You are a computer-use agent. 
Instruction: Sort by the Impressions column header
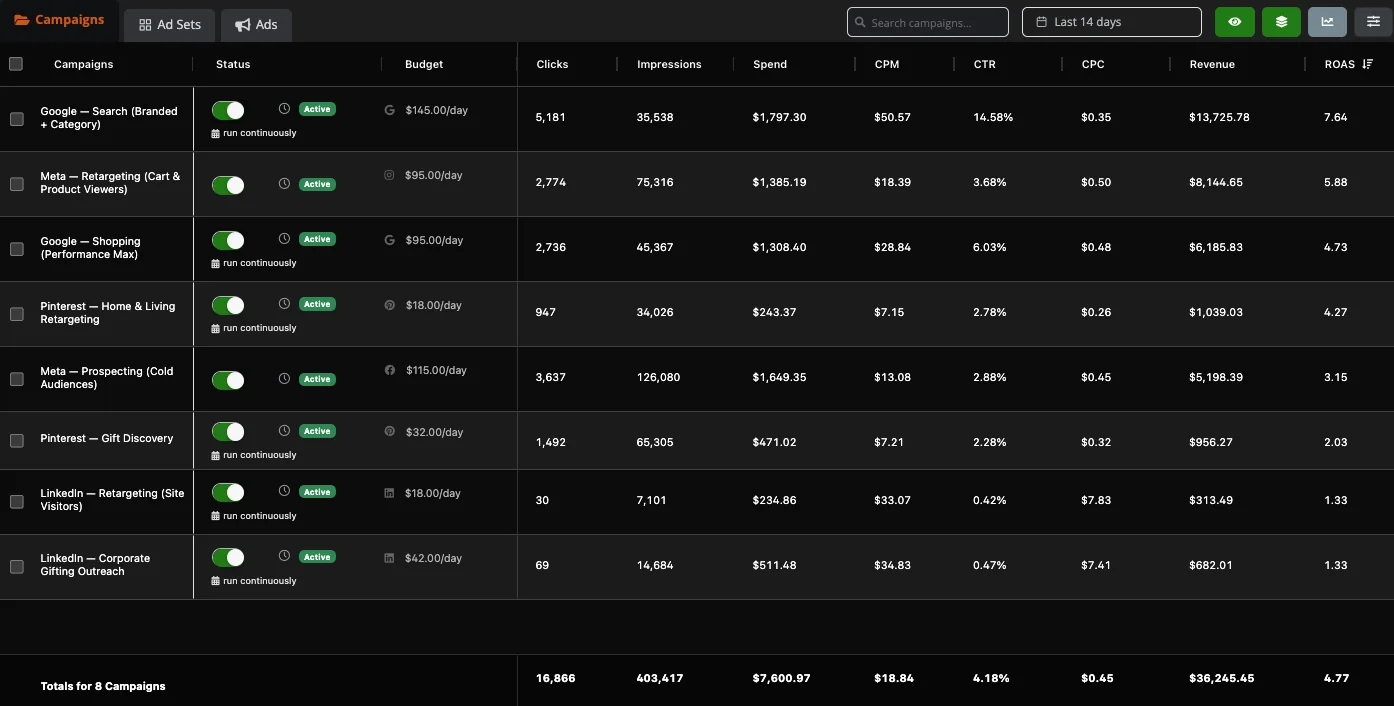(669, 64)
